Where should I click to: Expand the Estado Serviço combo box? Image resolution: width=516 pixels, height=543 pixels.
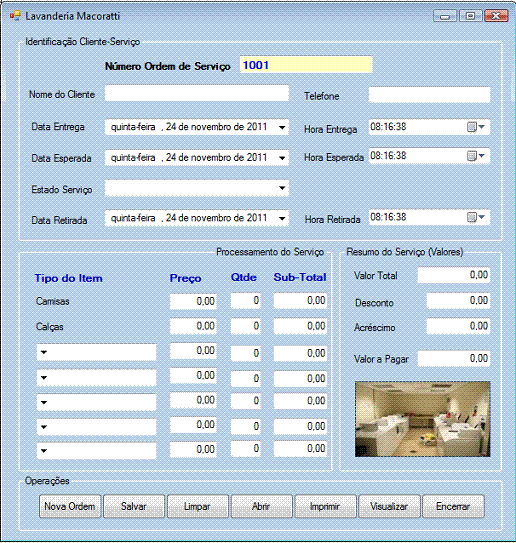click(x=282, y=188)
